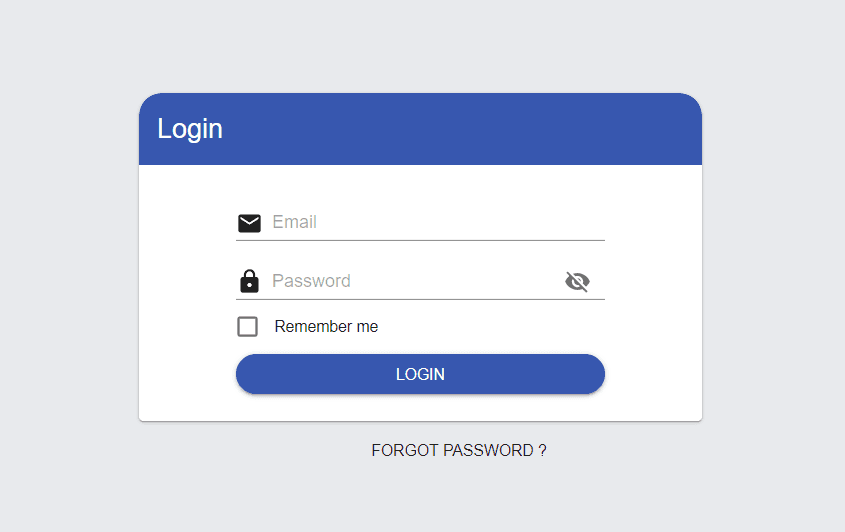Open the FORGOT PASSWORD ? link

tap(459, 451)
